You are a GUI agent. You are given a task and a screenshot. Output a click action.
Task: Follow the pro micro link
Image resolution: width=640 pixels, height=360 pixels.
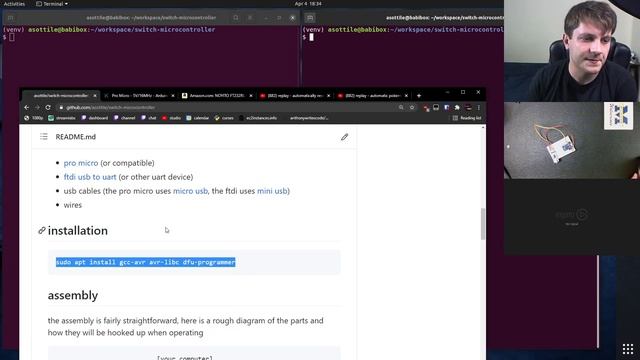[81, 163]
